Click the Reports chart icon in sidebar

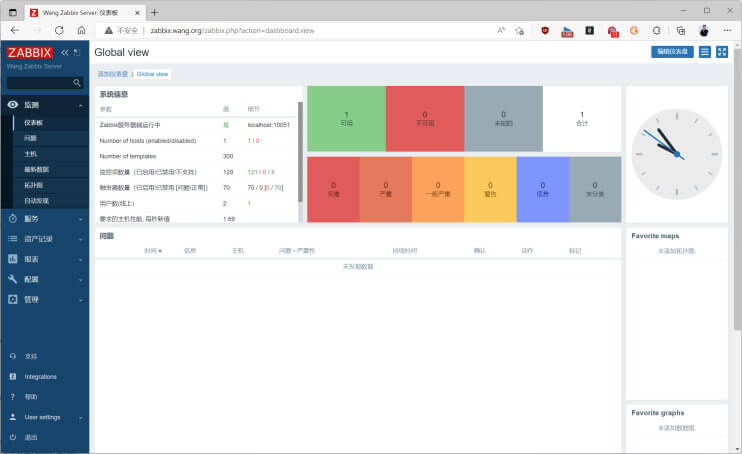[x=13, y=259]
